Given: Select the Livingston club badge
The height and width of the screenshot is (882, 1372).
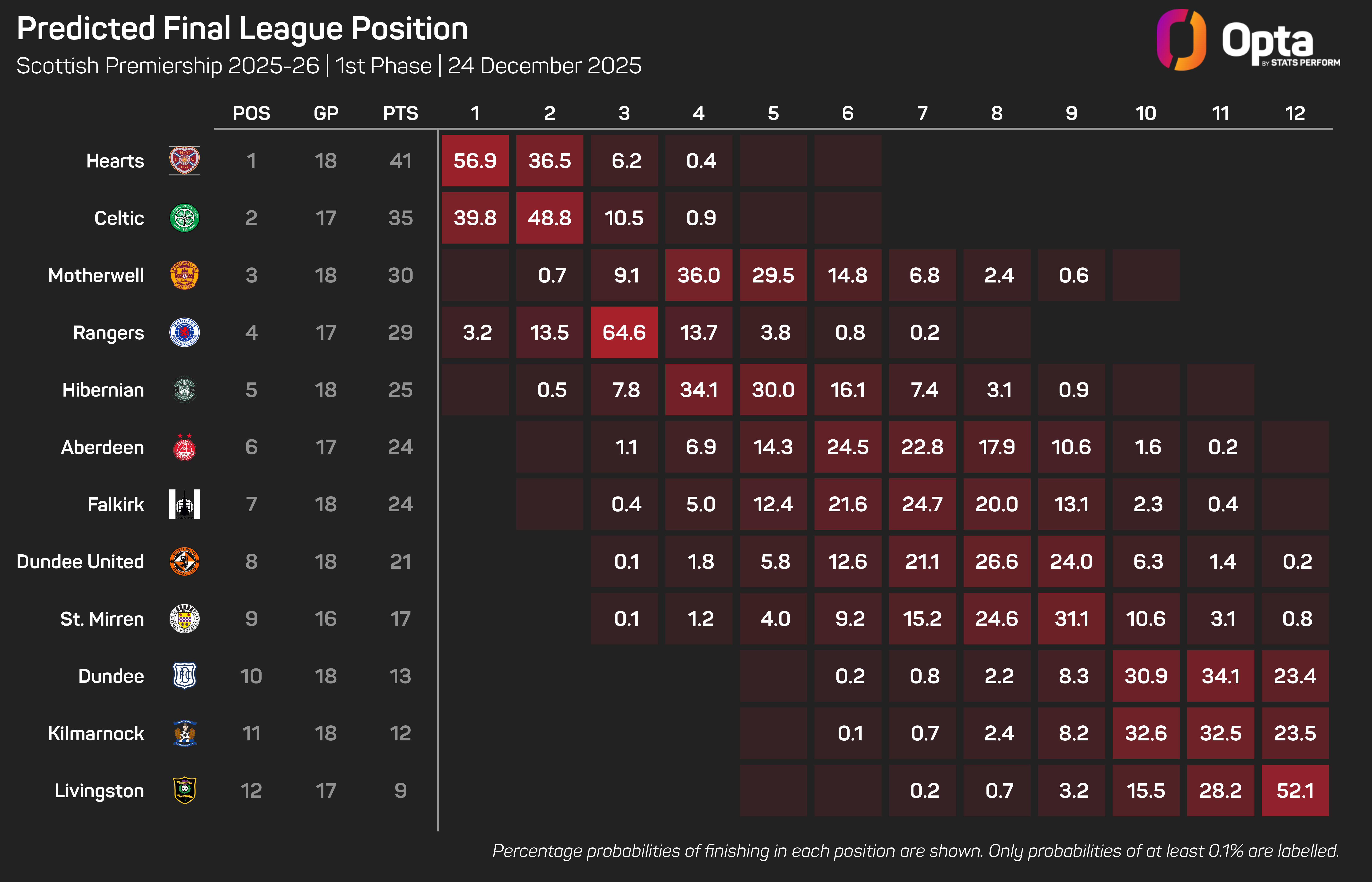Looking at the screenshot, I should [184, 790].
